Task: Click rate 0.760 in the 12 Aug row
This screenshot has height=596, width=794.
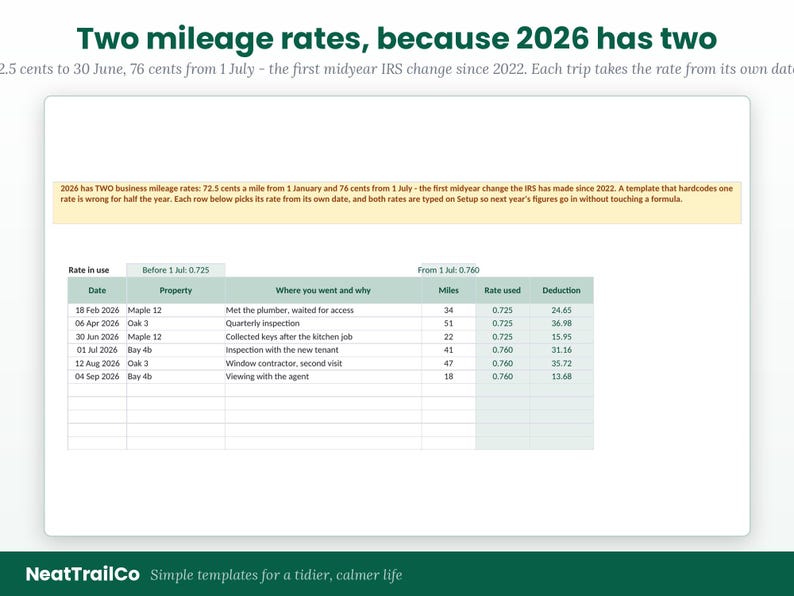Action: click(x=502, y=363)
